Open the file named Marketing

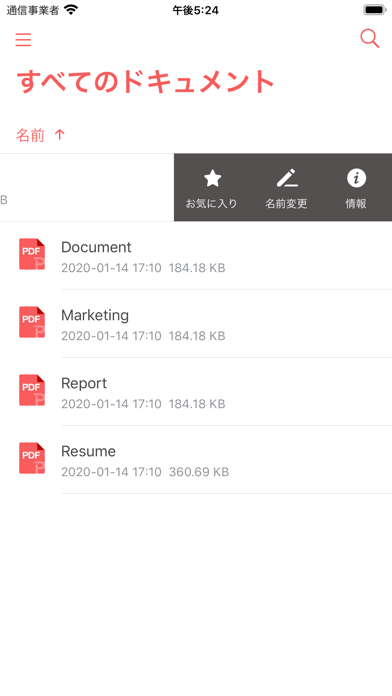click(x=196, y=324)
